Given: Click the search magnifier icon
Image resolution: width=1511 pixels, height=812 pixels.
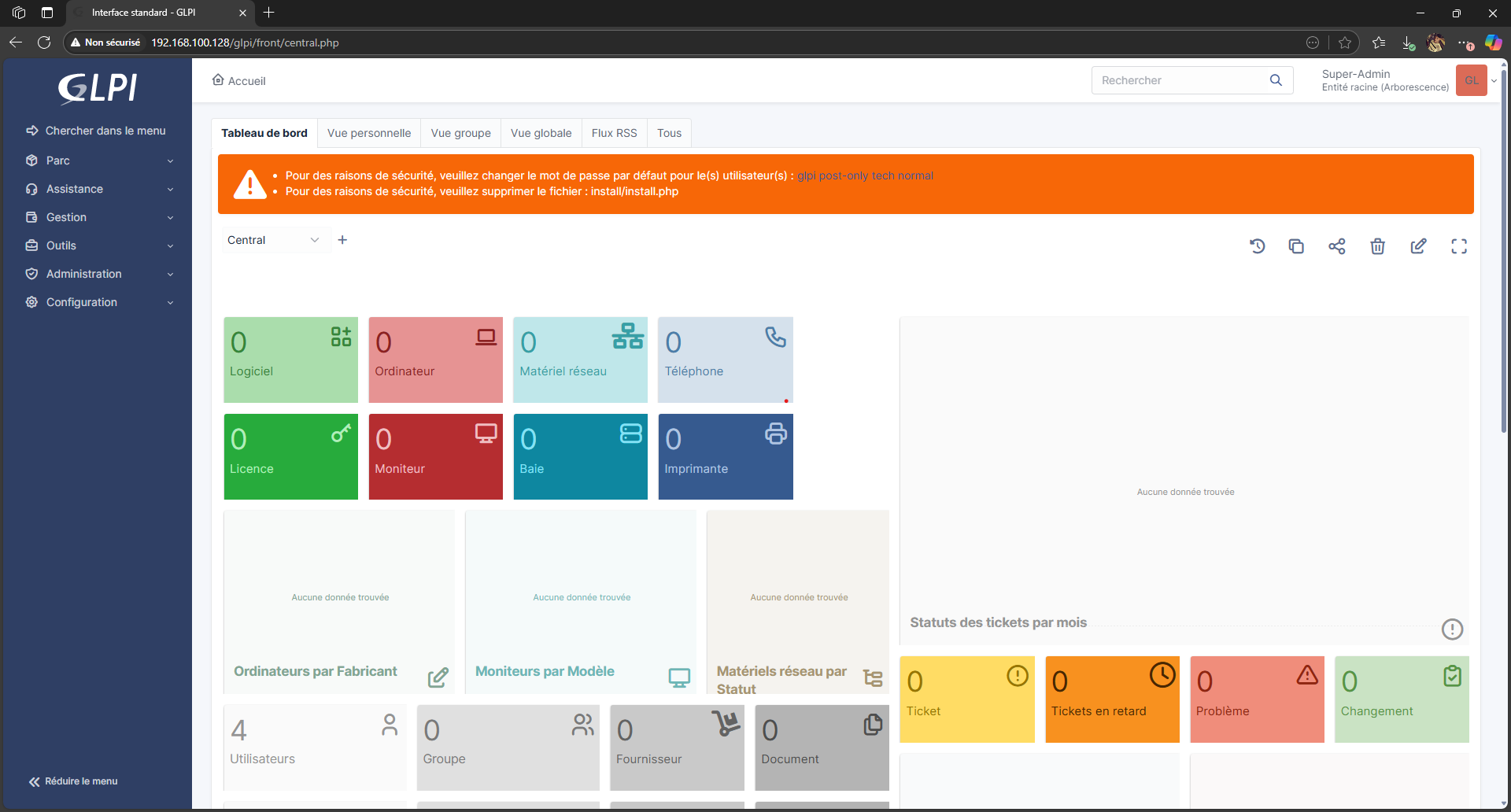Looking at the screenshot, I should point(1276,80).
